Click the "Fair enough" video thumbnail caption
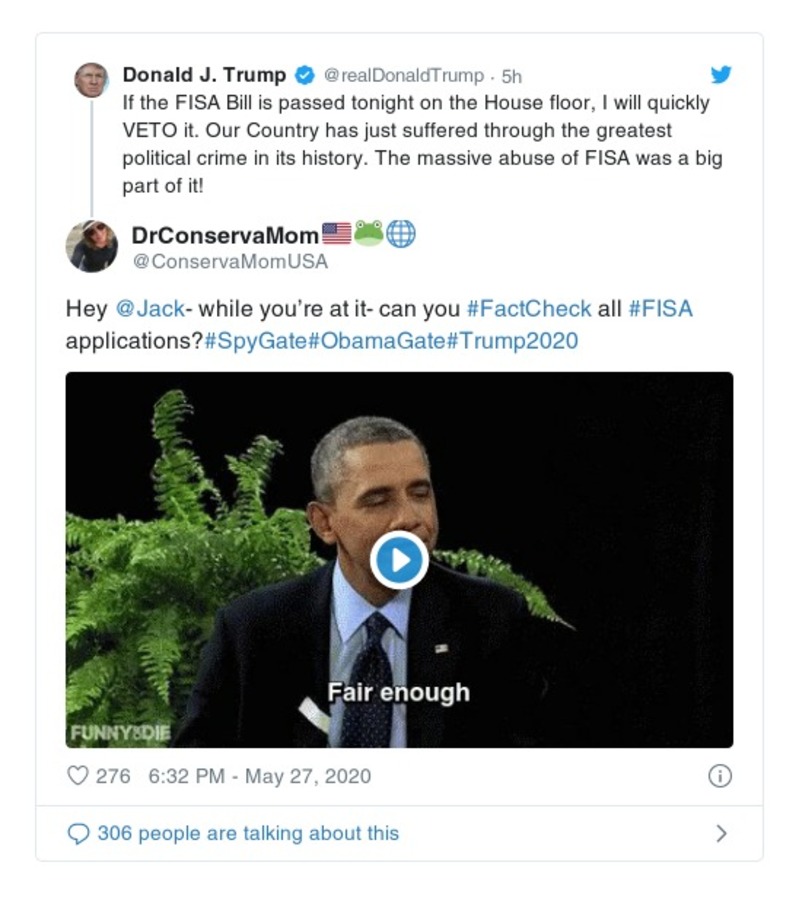The width and height of the screenshot is (799, 910). (x=398, y=692)
